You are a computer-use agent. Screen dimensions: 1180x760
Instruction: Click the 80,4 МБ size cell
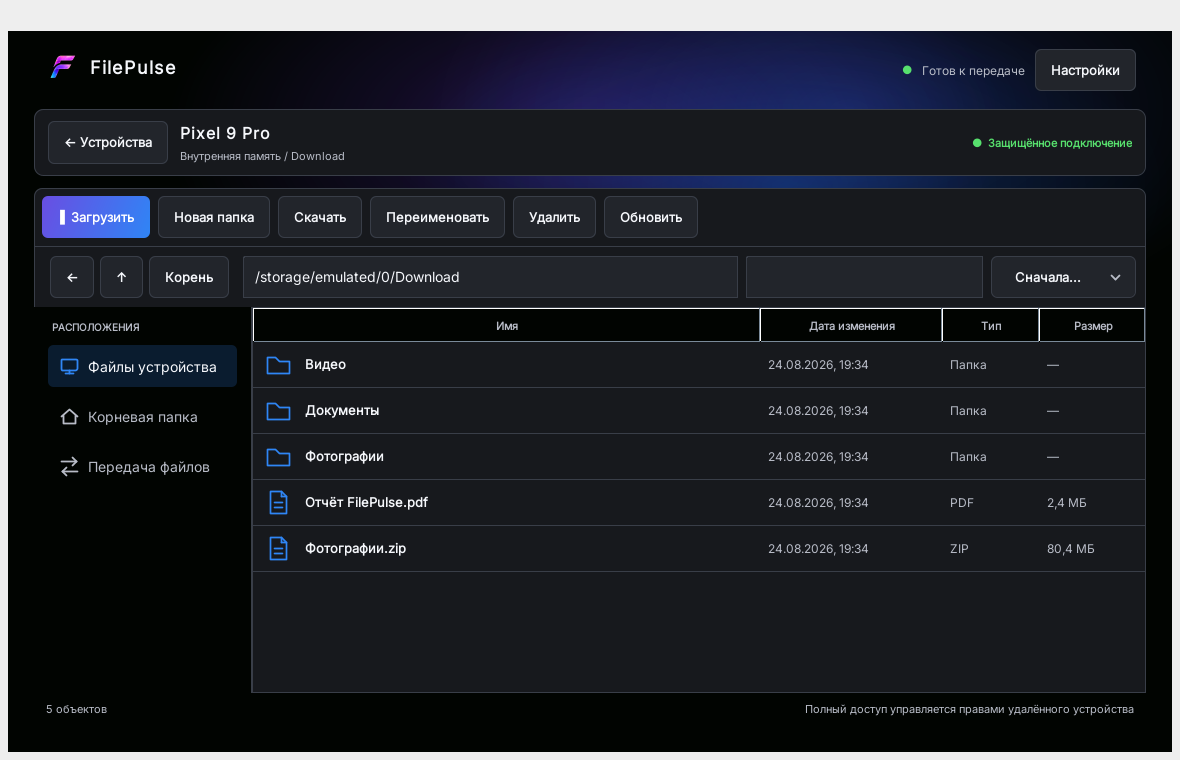(1070, 549)
